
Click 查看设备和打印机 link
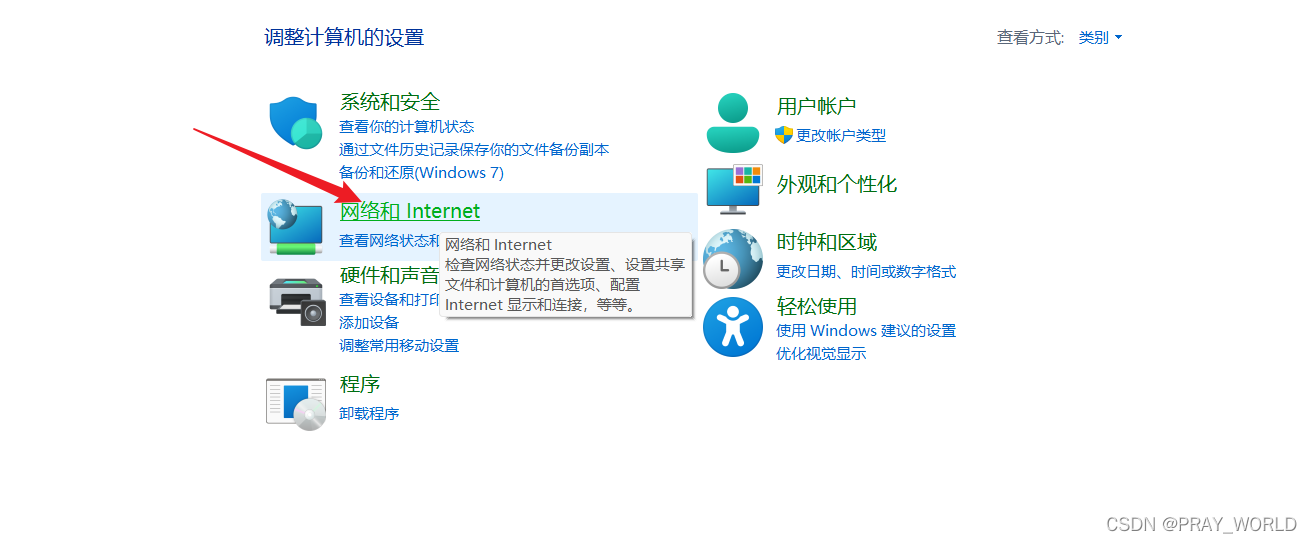click(390, 300)
